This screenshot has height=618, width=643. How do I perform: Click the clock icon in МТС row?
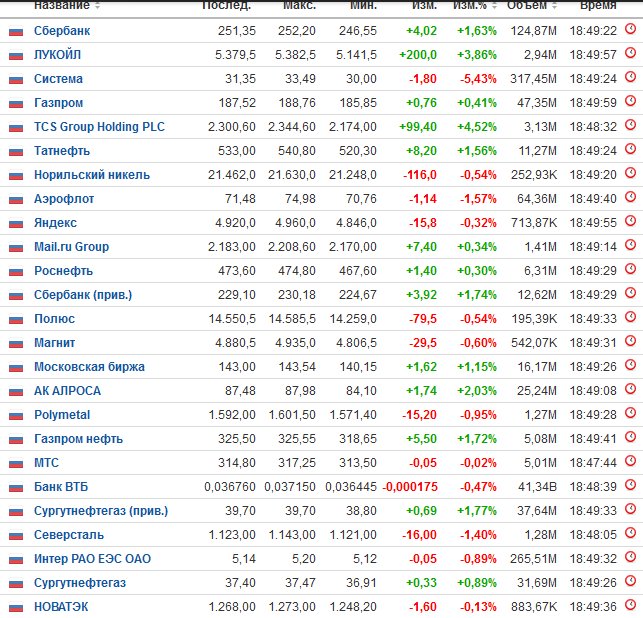[630, 461]
